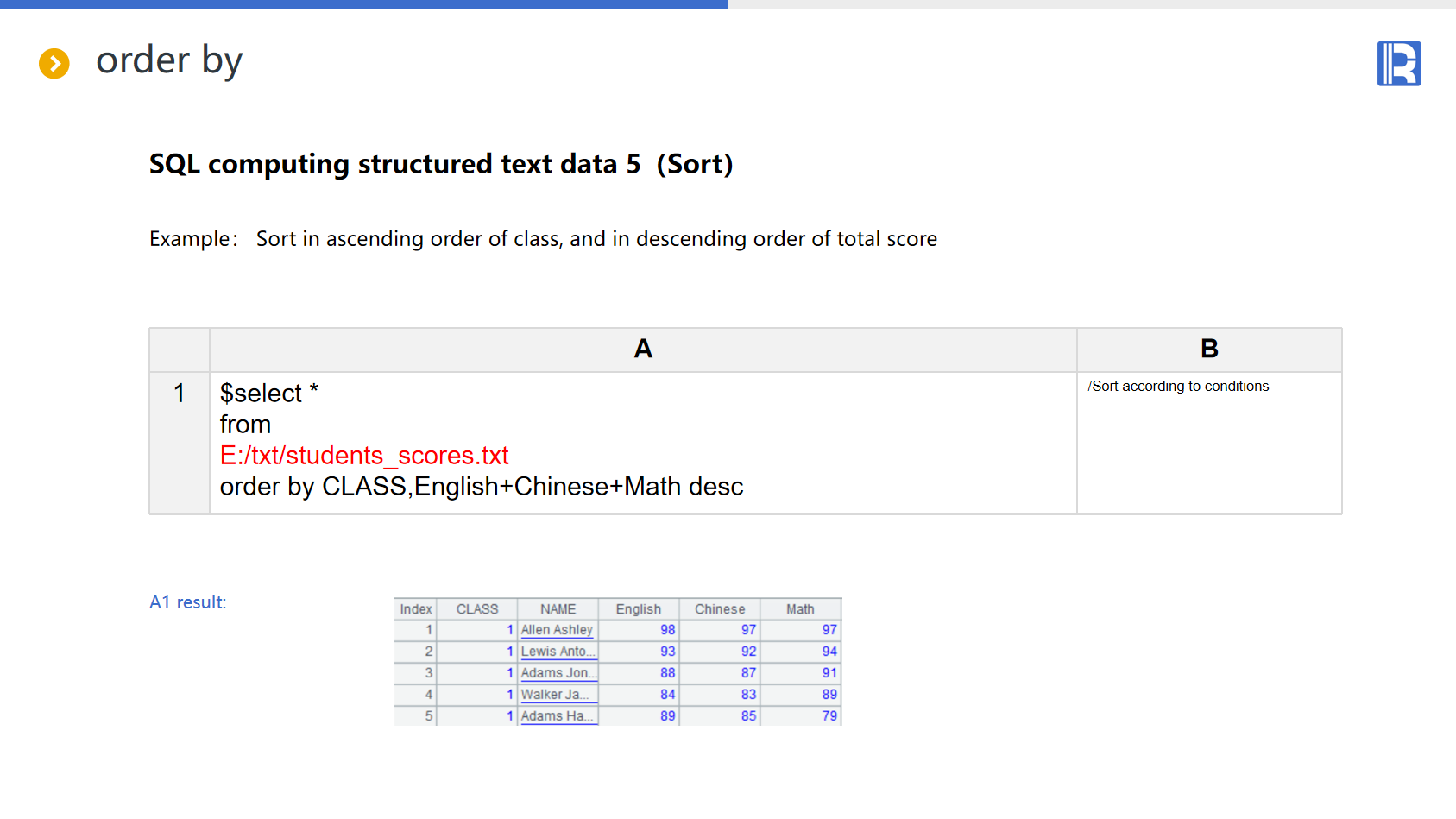Select the Lewis Anto... name cell
This screenshot has width=1456, height=819.
557,652
